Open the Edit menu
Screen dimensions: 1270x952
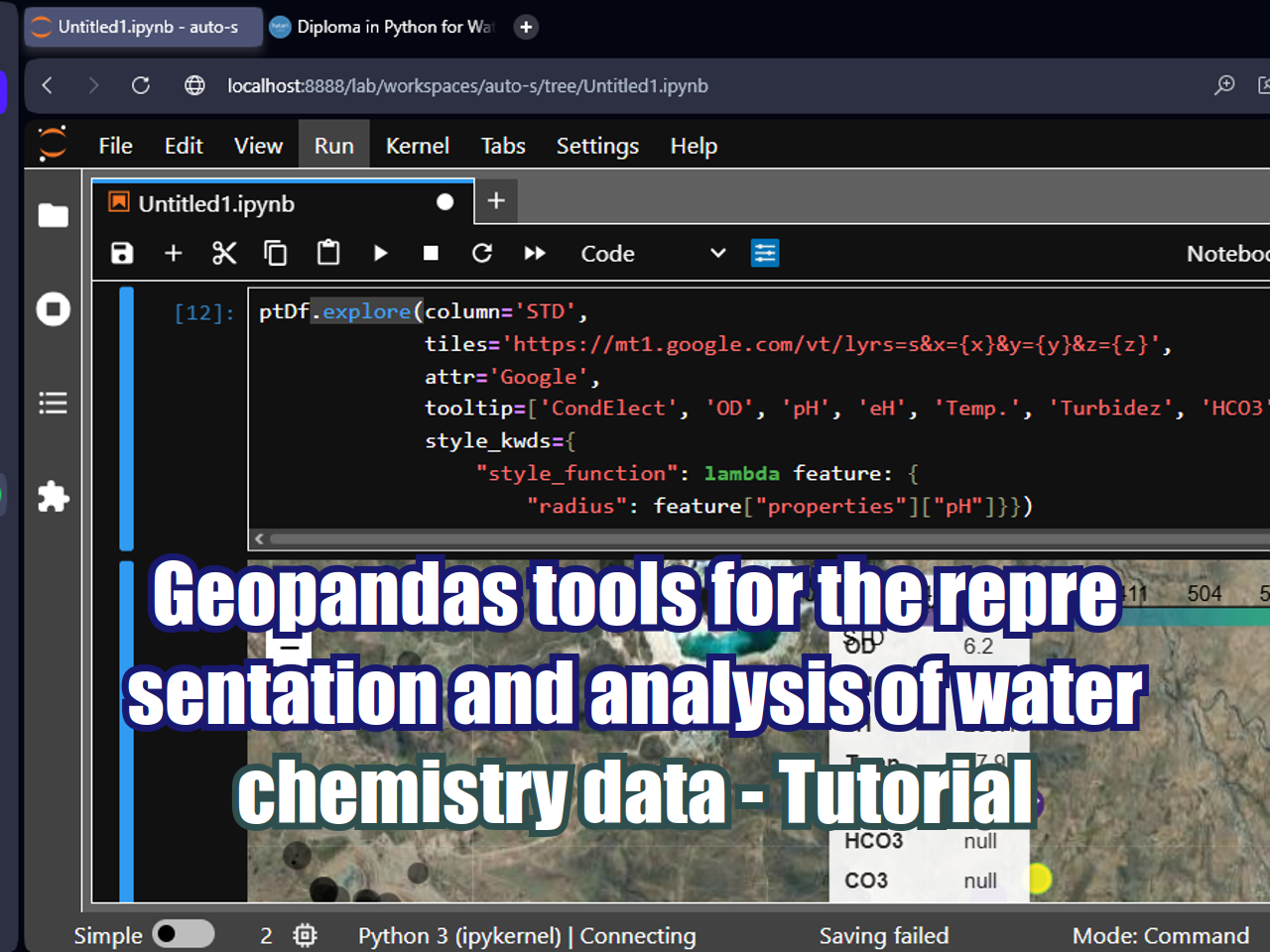click(x=184, y=146)
